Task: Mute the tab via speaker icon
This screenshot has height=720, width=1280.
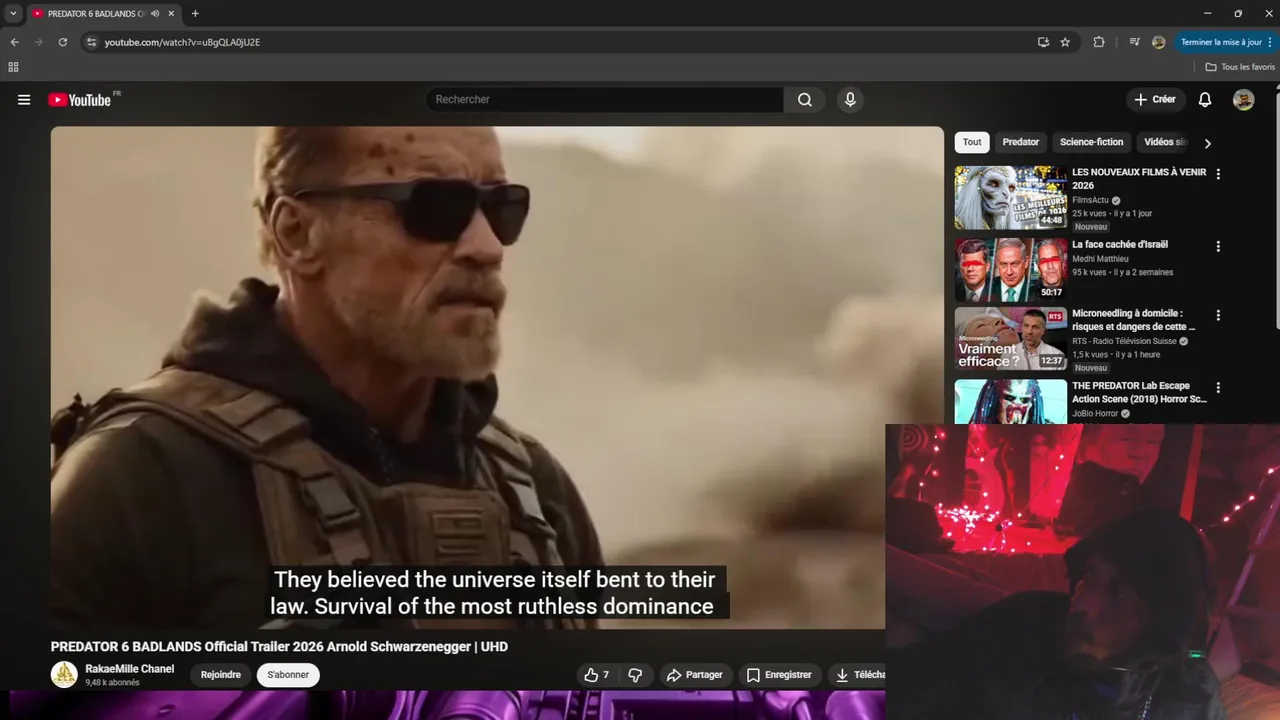Action: pyautogui.click(x=155, y=14)
